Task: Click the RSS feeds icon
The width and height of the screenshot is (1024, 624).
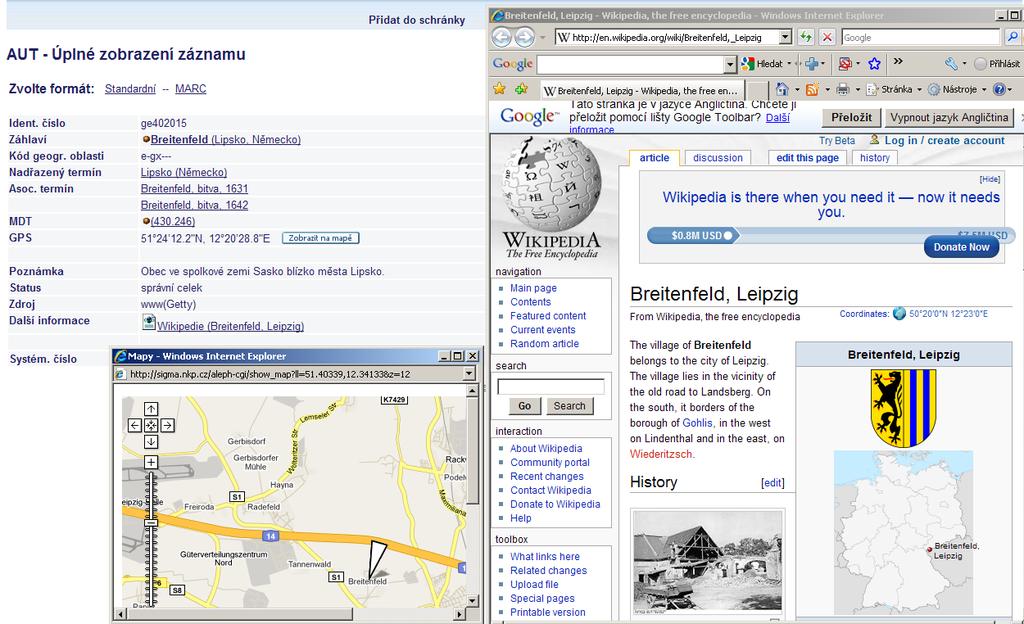Action: click(x=812, y=89)
